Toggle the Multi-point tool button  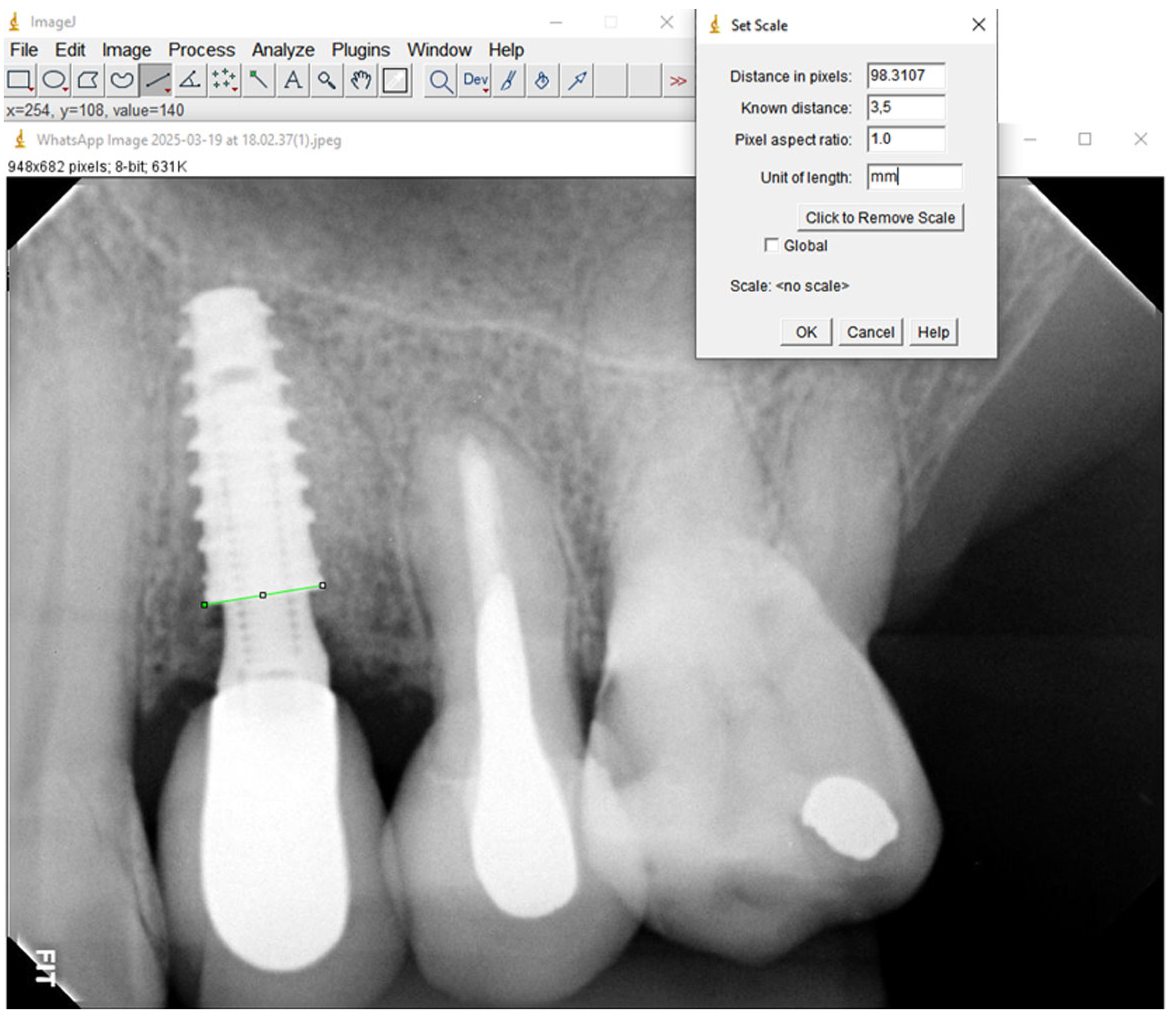point(224,81)
